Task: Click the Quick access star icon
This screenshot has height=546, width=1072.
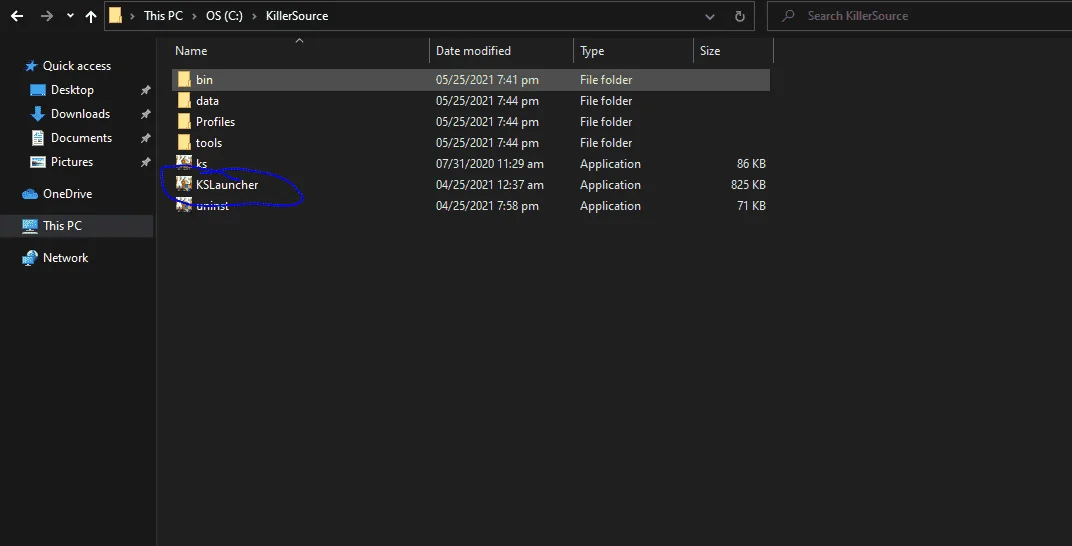Action: point(31,66)
